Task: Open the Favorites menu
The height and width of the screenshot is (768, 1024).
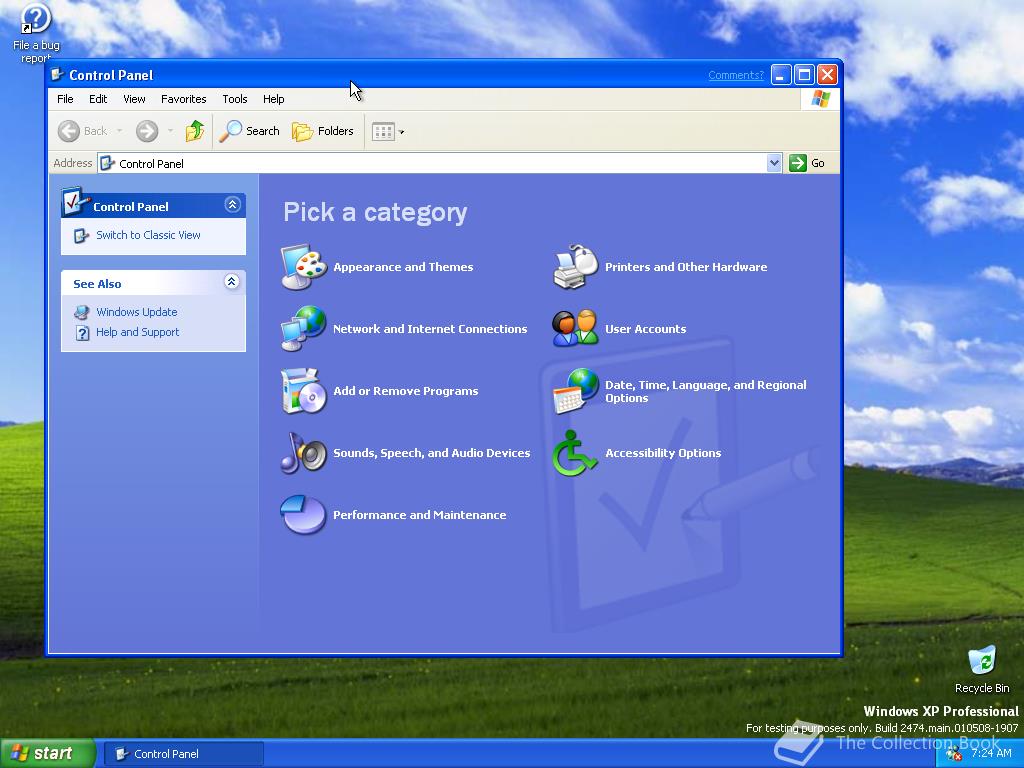Action: (184, 99)
